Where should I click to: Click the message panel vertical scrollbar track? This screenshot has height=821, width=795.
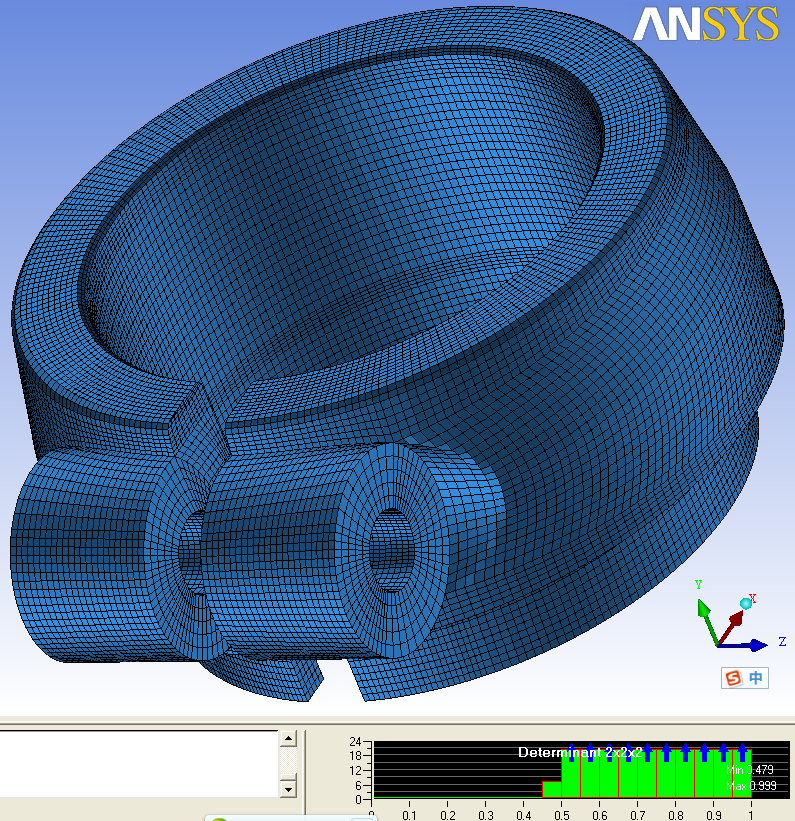point(288,763)
